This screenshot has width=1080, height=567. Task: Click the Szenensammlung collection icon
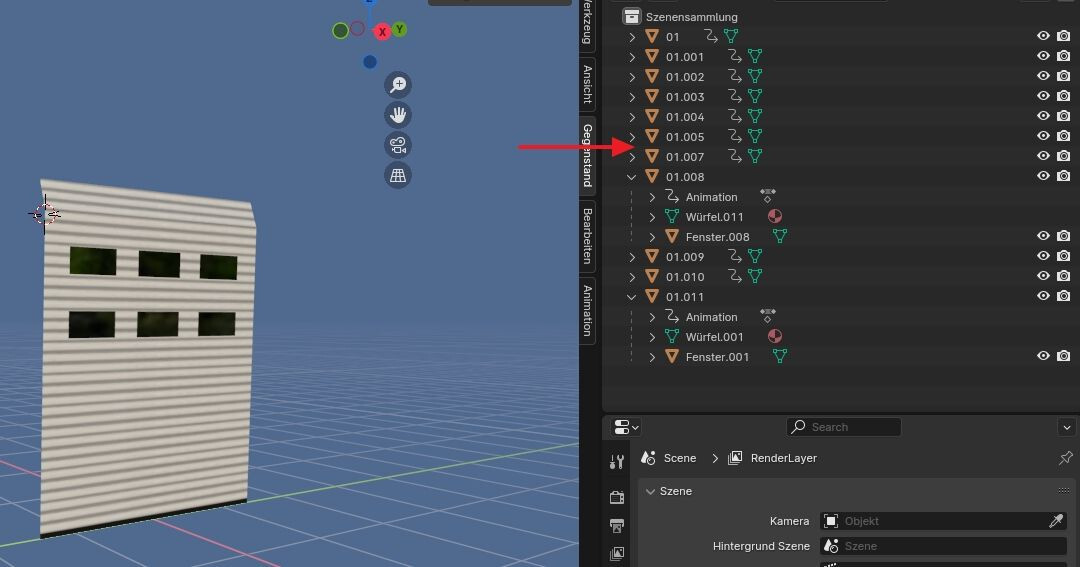632,17
